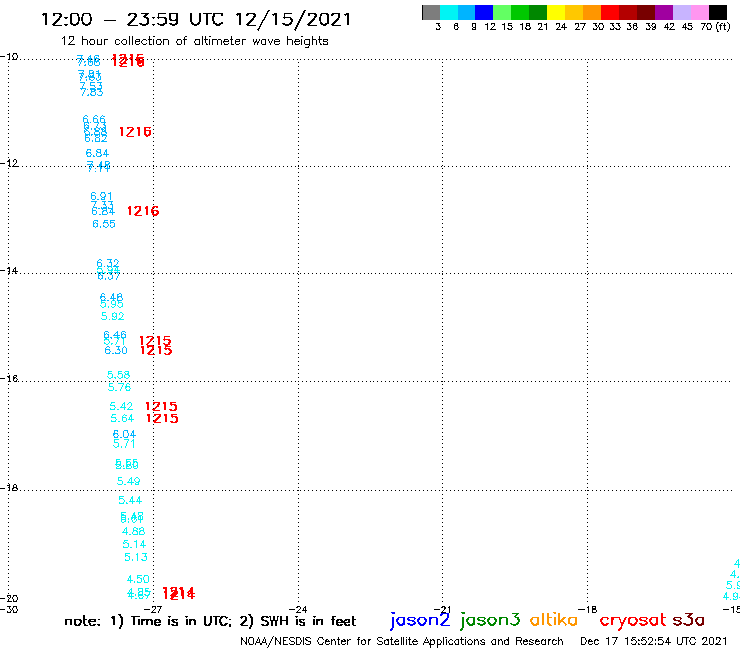Click the red '1215' label beside 5.64
The image size is (740, 650).
click(162, 418)
